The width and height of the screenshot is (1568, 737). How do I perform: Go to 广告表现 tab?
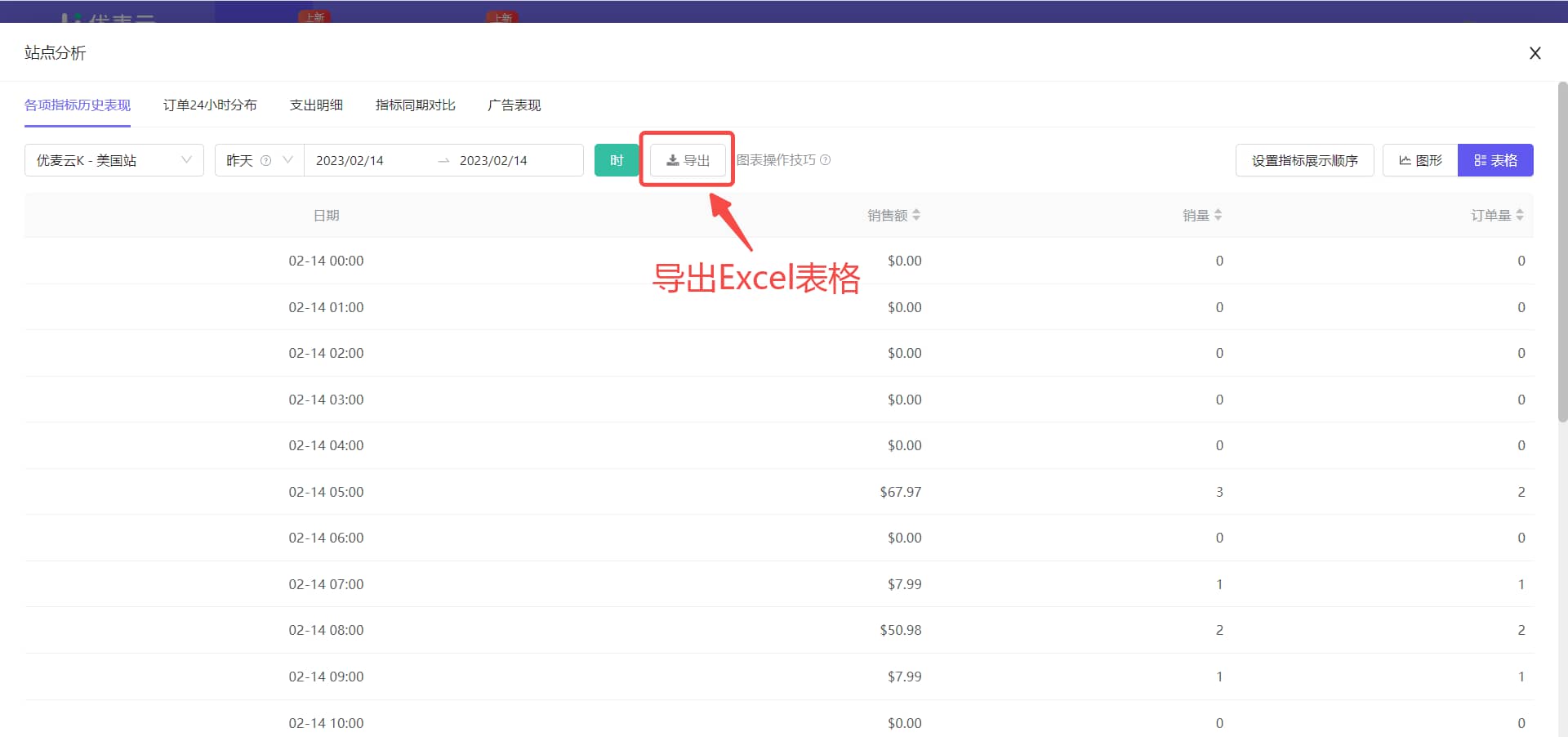(x=514, y=105)
